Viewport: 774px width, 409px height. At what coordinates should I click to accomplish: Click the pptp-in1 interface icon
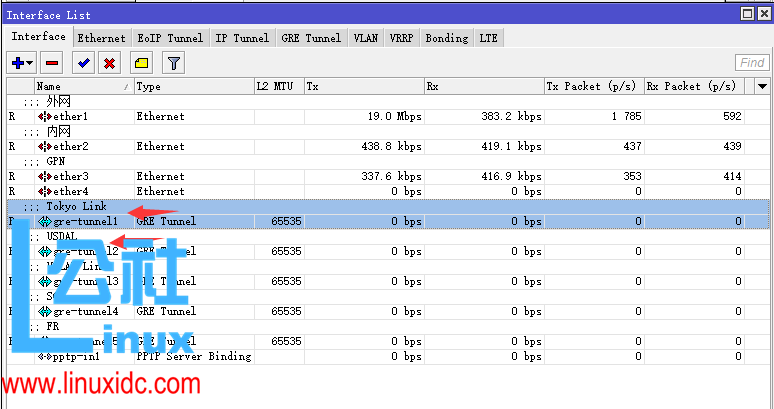point(44,356)
